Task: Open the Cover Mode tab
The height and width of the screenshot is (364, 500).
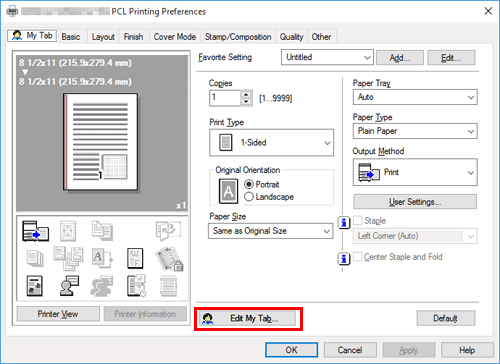Action: click(175, 37)
